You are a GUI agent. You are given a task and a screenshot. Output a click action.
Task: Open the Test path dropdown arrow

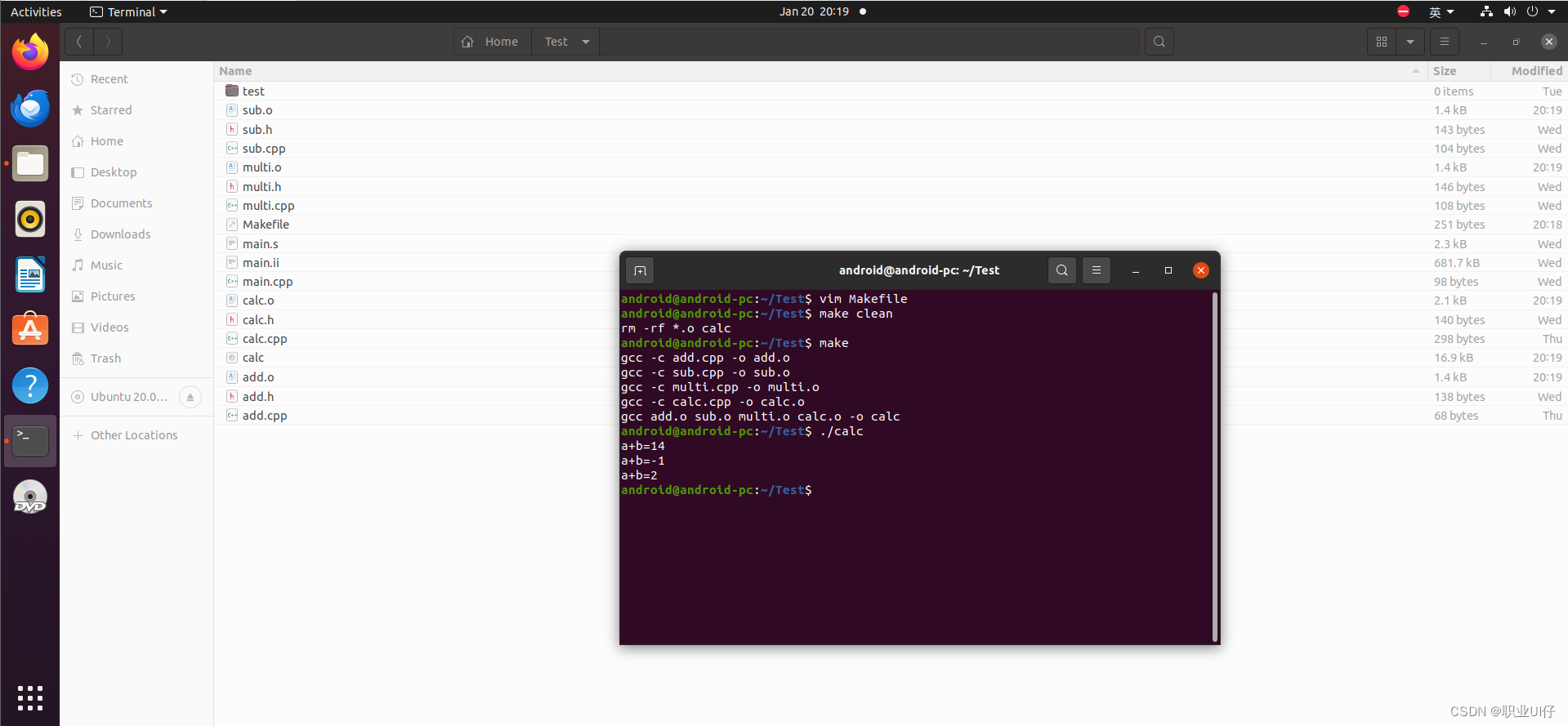586,42
